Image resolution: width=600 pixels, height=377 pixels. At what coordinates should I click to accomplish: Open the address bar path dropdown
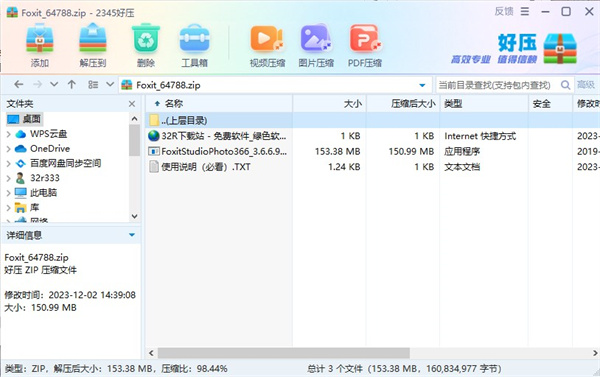422,85
